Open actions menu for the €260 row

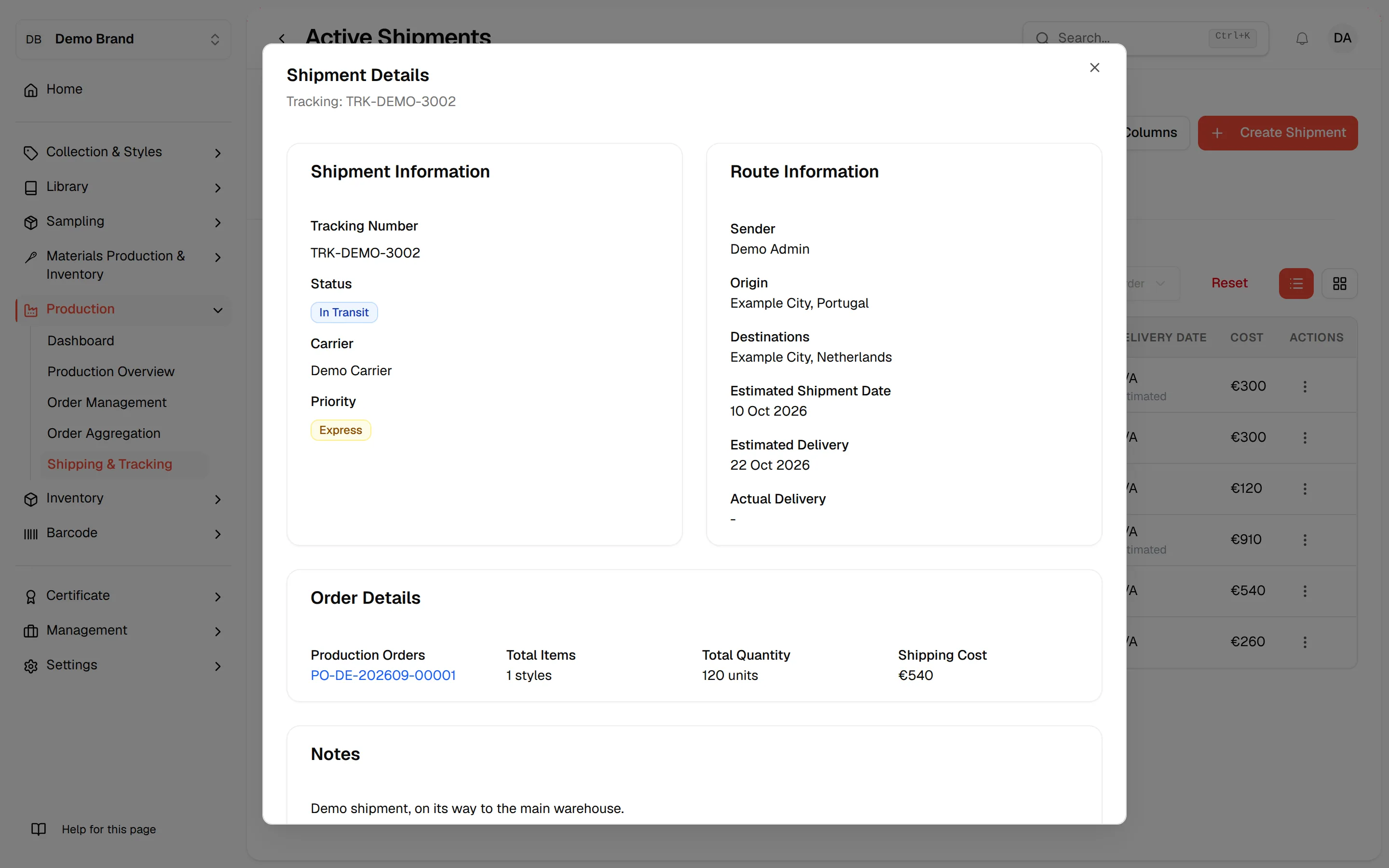[x=1305, y=642]
